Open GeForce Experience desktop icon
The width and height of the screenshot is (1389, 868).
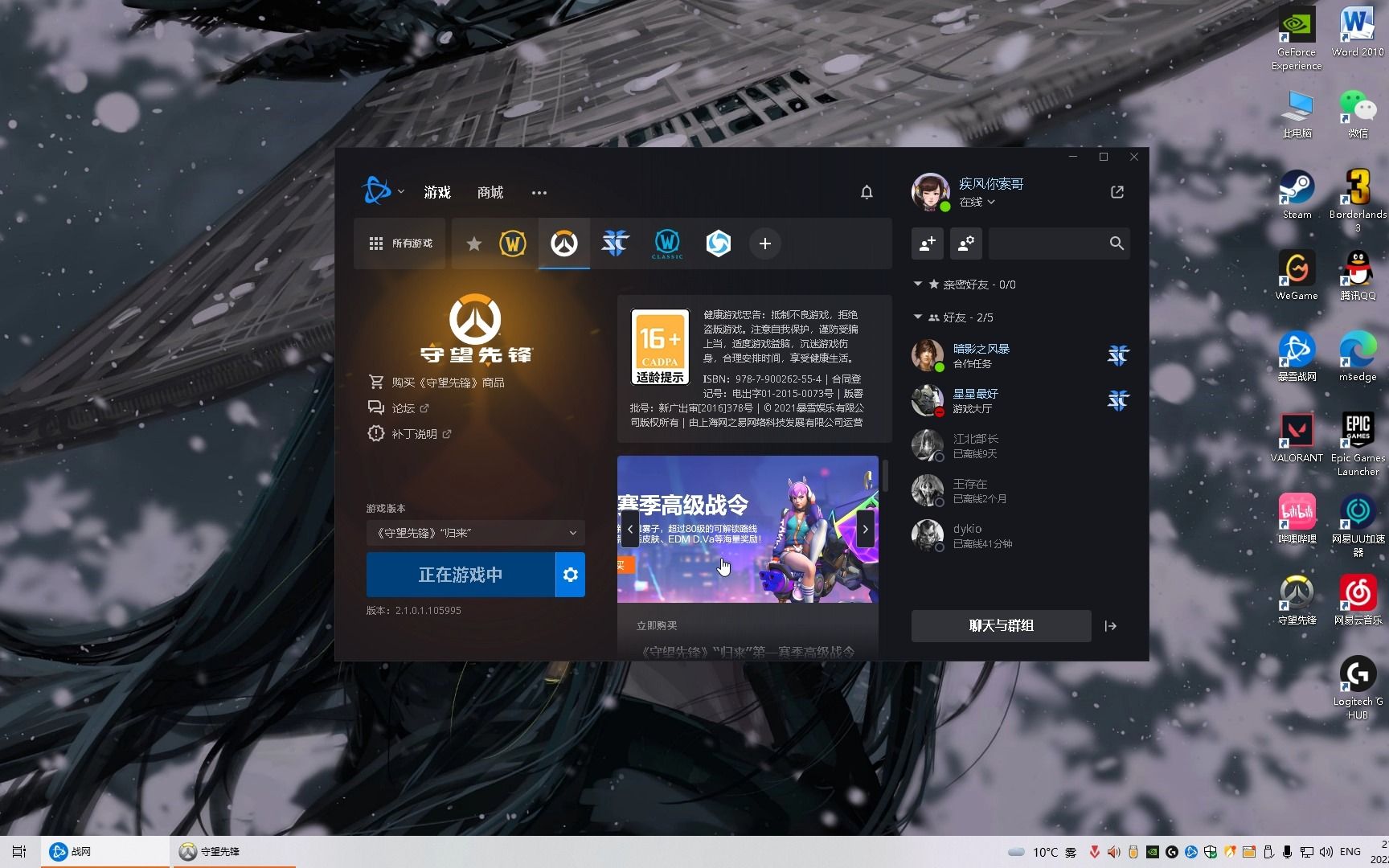coord(1297,39)
